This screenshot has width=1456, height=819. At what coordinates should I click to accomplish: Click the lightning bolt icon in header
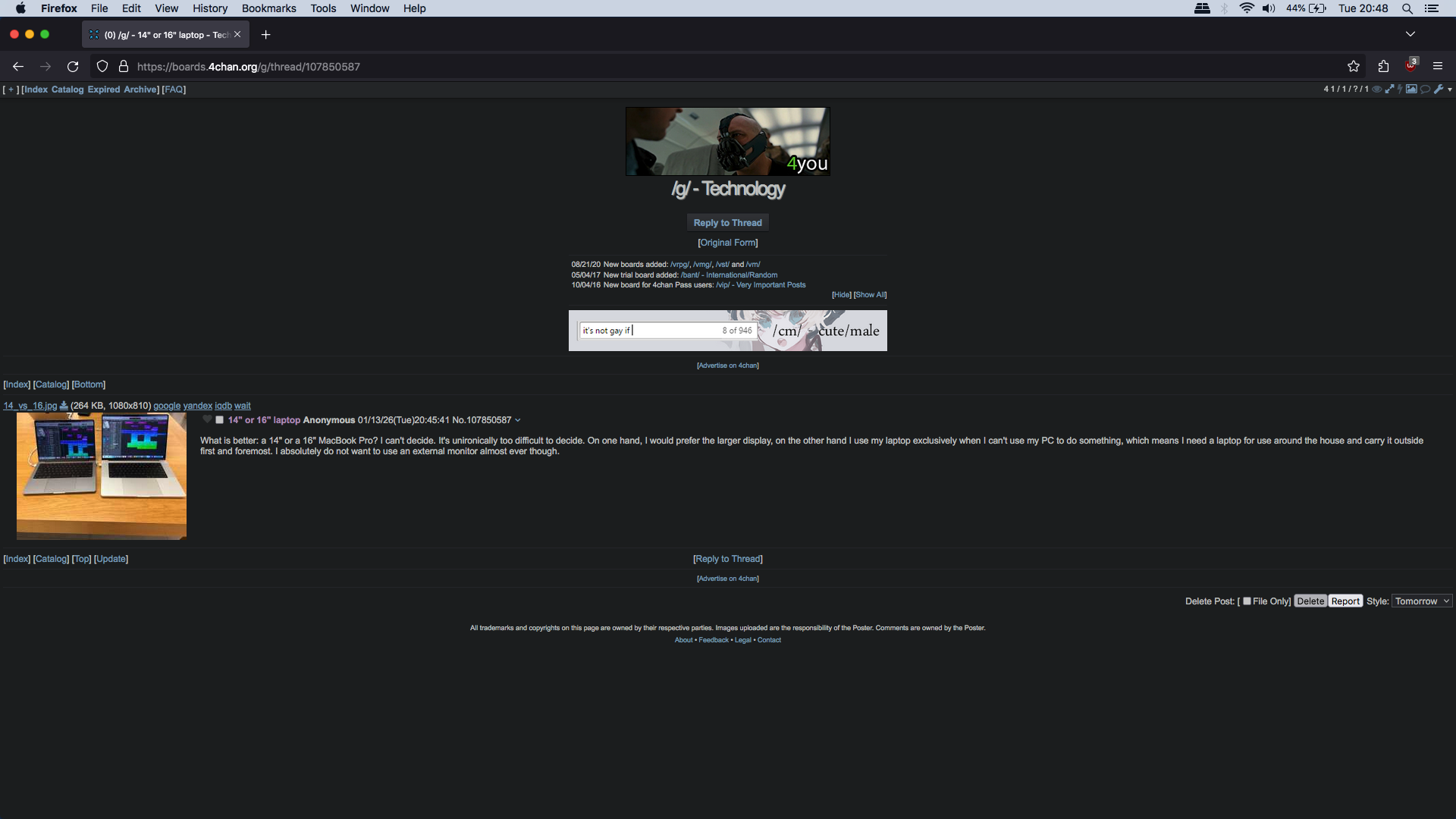(x=1400, y=89)
